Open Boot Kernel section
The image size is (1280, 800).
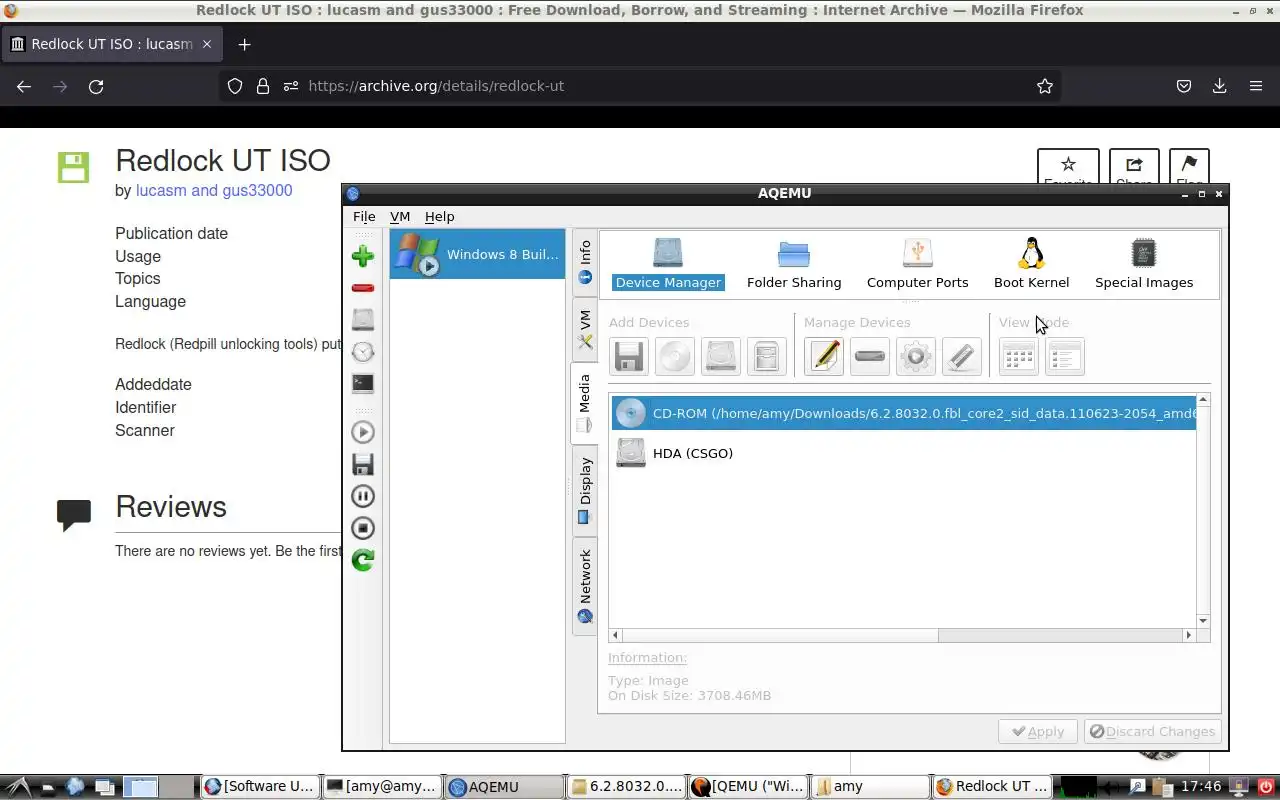[1031, 264]
